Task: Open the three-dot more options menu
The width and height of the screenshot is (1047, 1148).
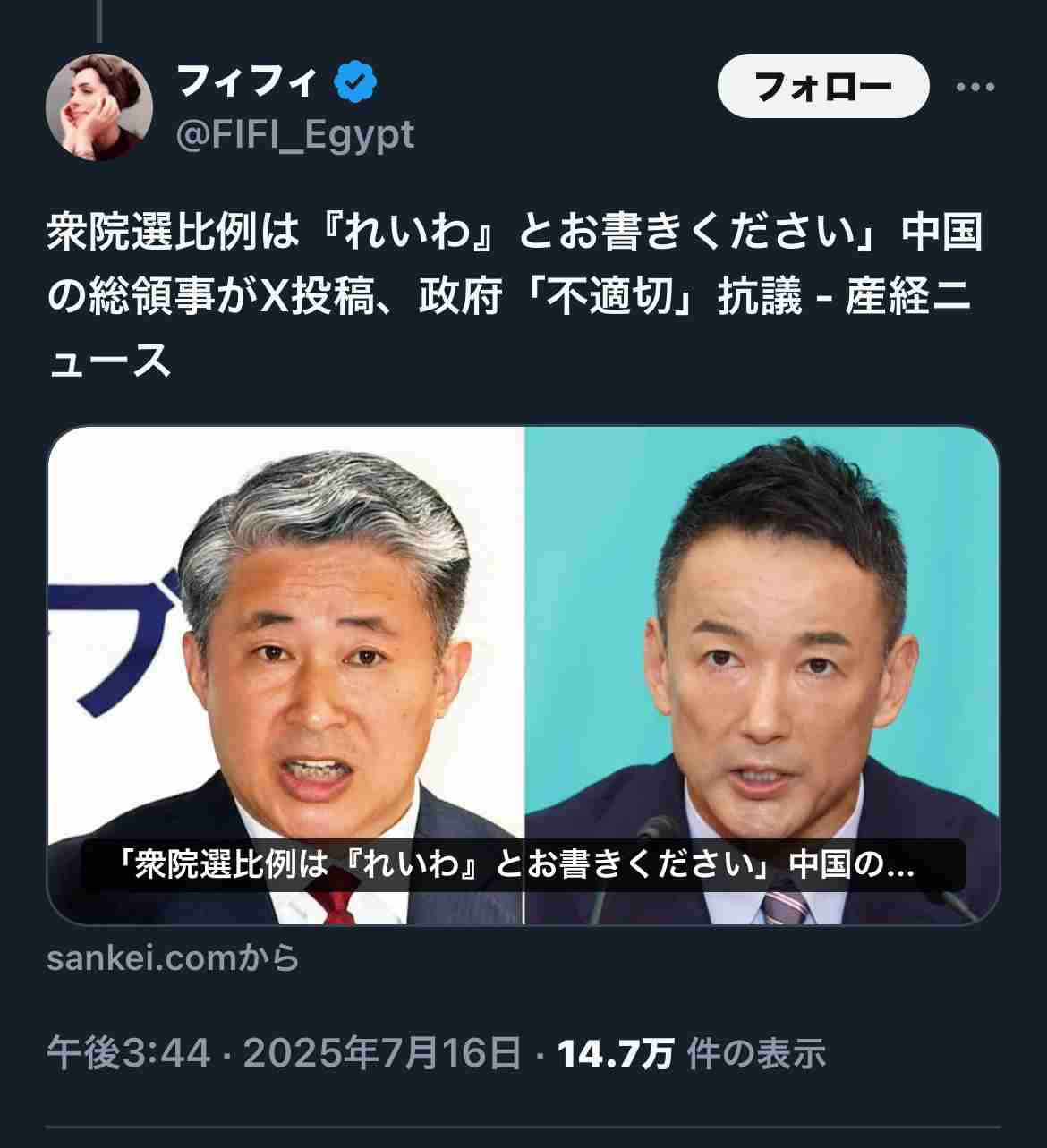Action: tap(975, 87)
